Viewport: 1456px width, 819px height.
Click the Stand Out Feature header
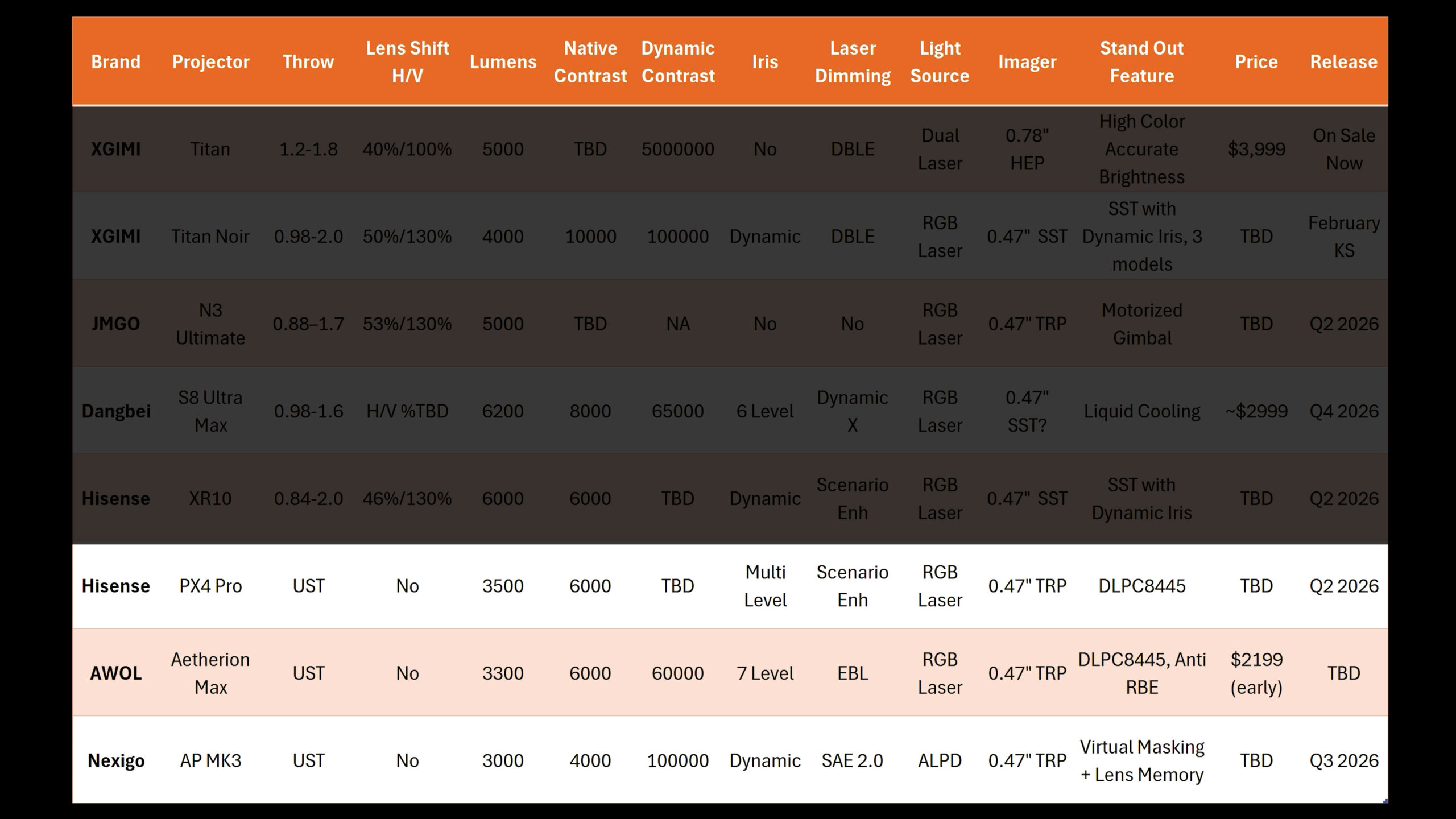pyautogui.click(x=1141, y=61)
